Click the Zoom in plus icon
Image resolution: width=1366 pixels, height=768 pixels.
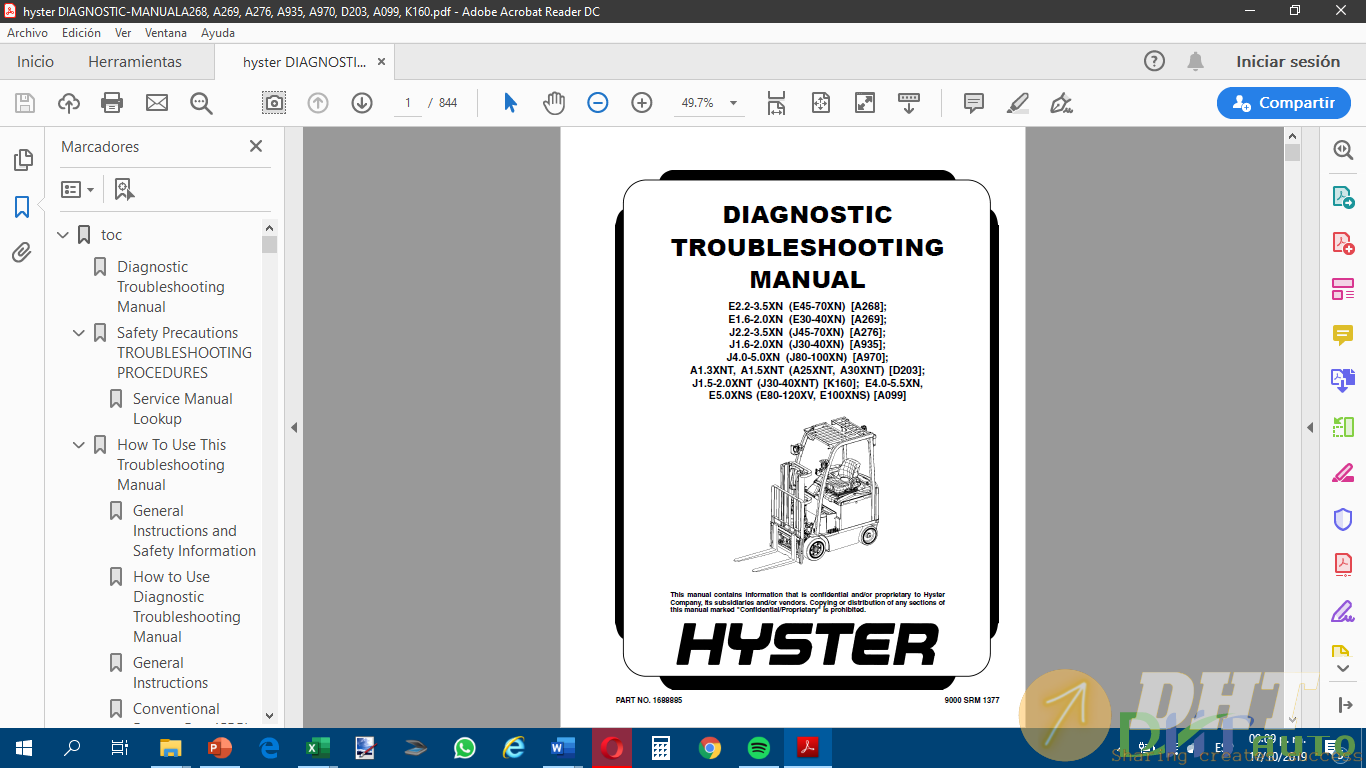coord(642,103)
